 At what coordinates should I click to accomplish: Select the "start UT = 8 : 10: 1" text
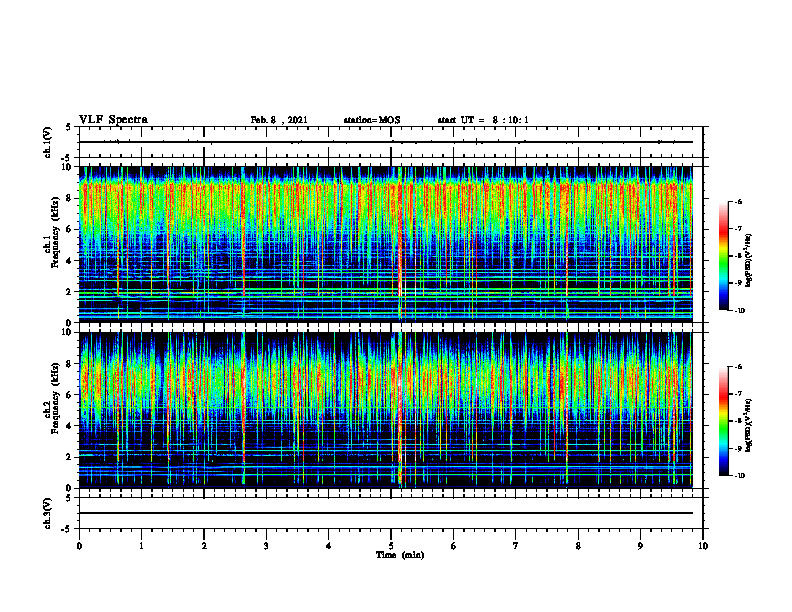click(x=483, y=120)
